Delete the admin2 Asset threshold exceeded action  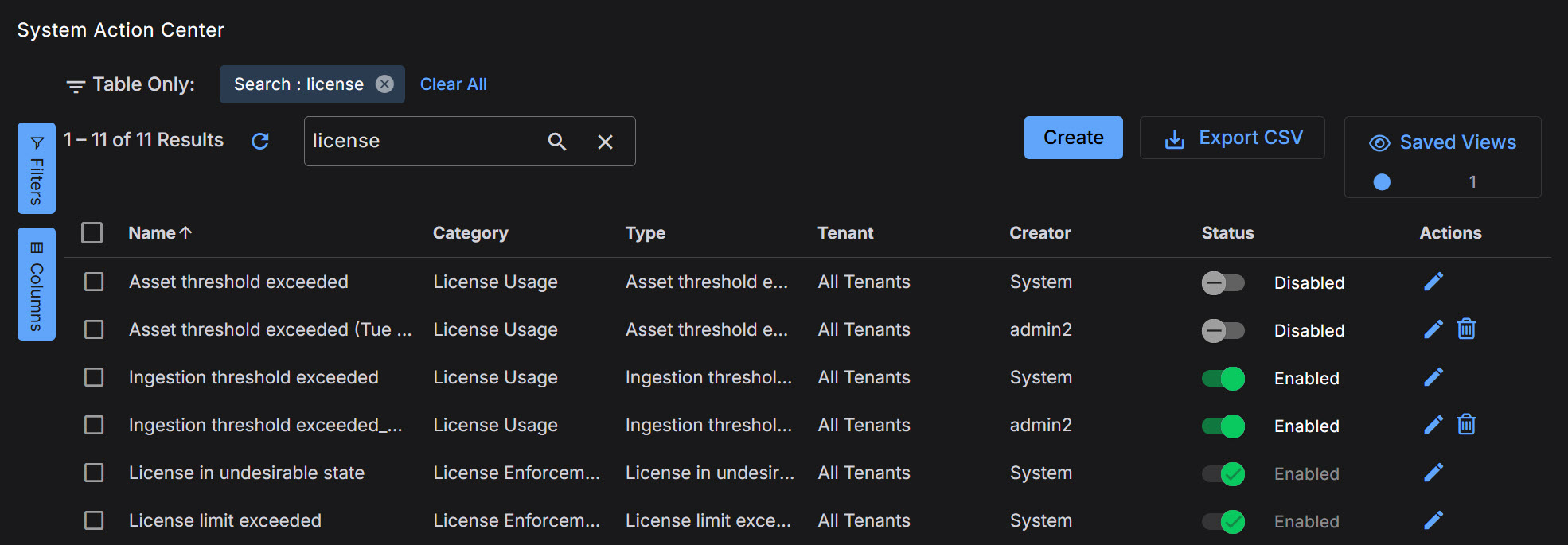(1466, 329)
